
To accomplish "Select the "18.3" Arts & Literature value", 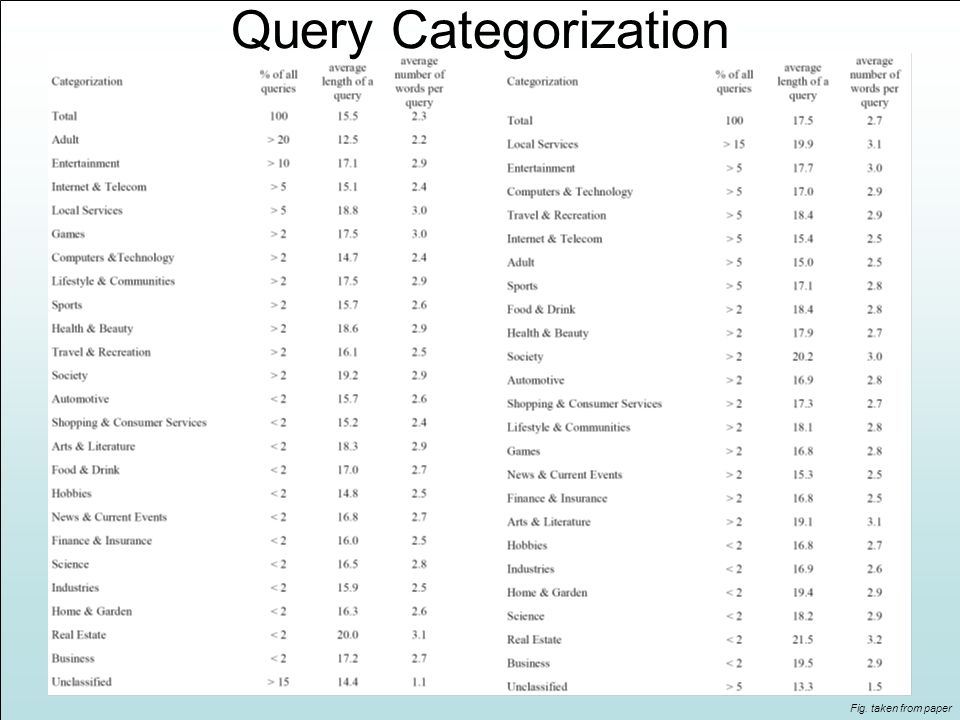I will (347, 446).
